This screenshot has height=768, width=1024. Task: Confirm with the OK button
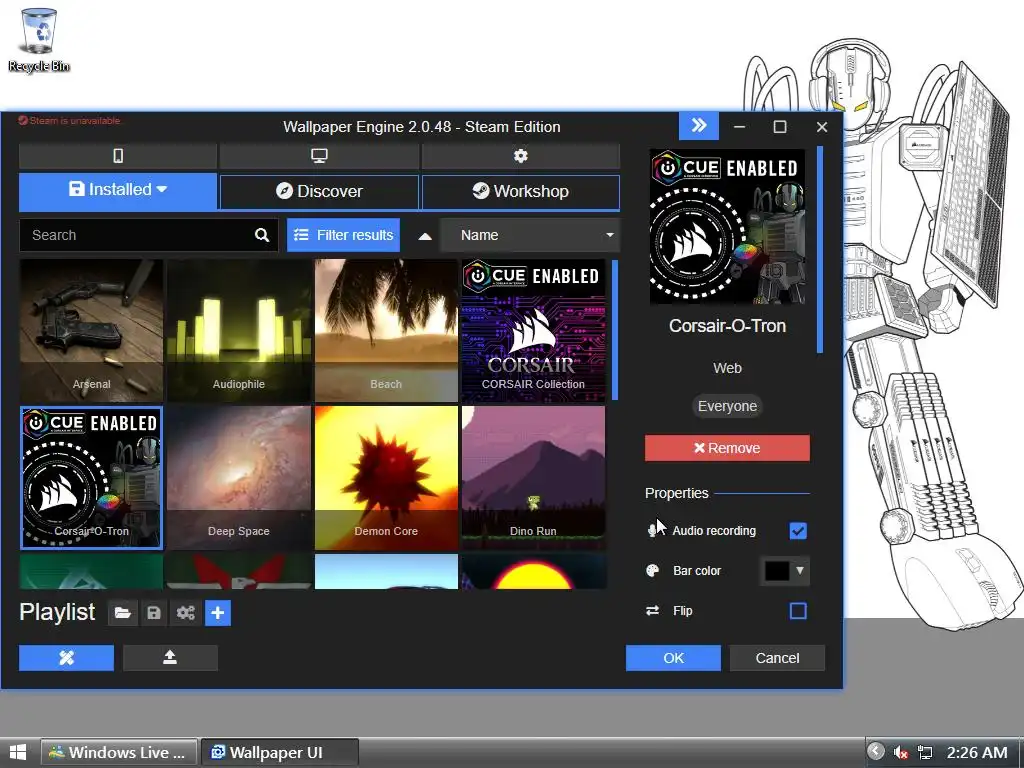click(673, 658)
